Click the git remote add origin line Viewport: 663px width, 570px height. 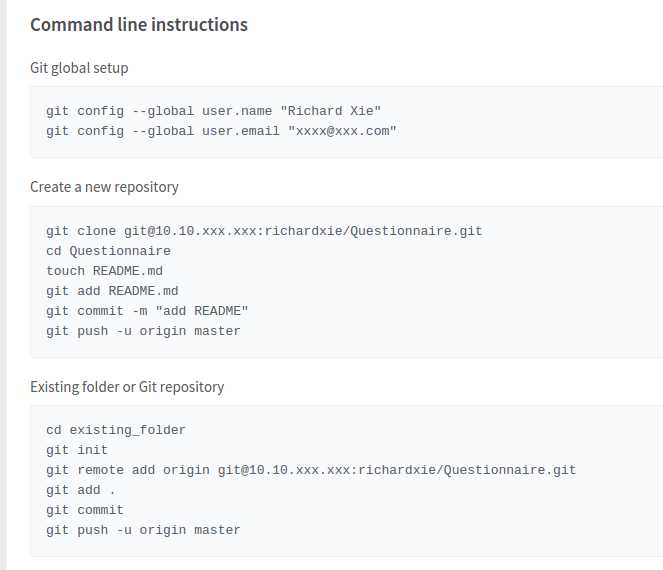311,470
